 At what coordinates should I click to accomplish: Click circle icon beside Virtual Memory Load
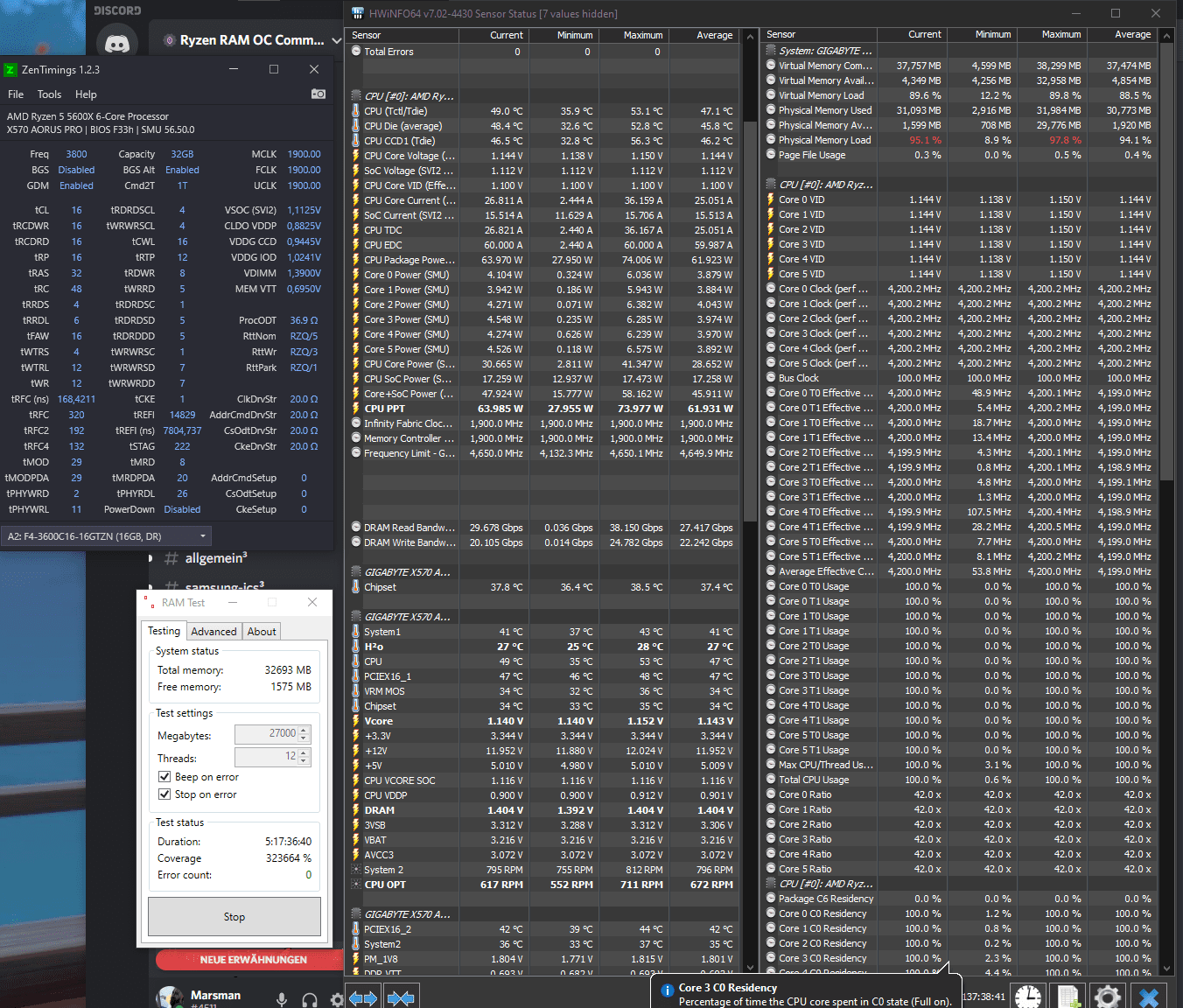coord(771,95)
